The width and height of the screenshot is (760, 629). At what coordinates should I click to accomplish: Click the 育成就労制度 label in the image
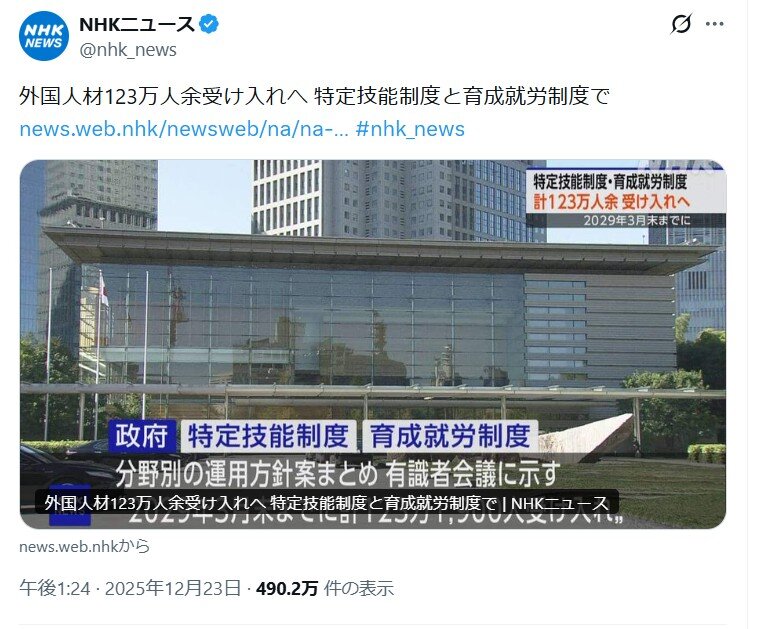[450, 436]
